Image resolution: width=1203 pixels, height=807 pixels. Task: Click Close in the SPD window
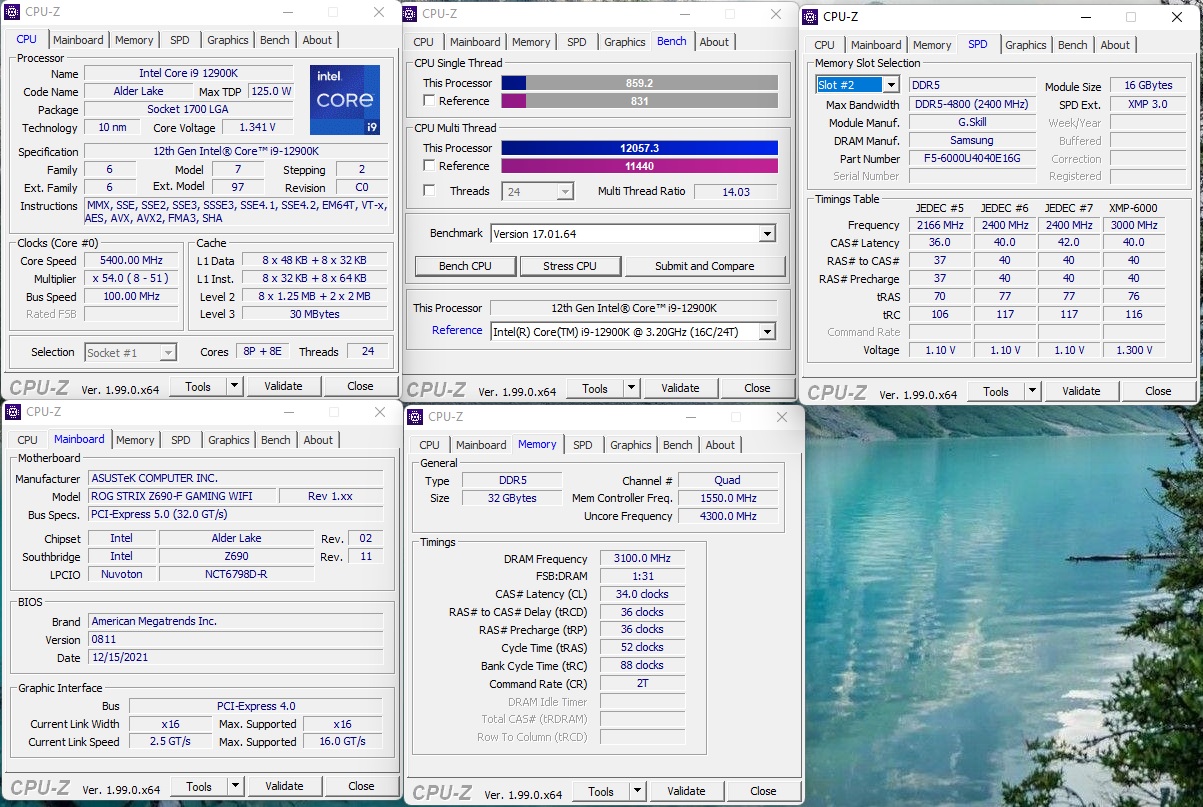point(1158,391)
